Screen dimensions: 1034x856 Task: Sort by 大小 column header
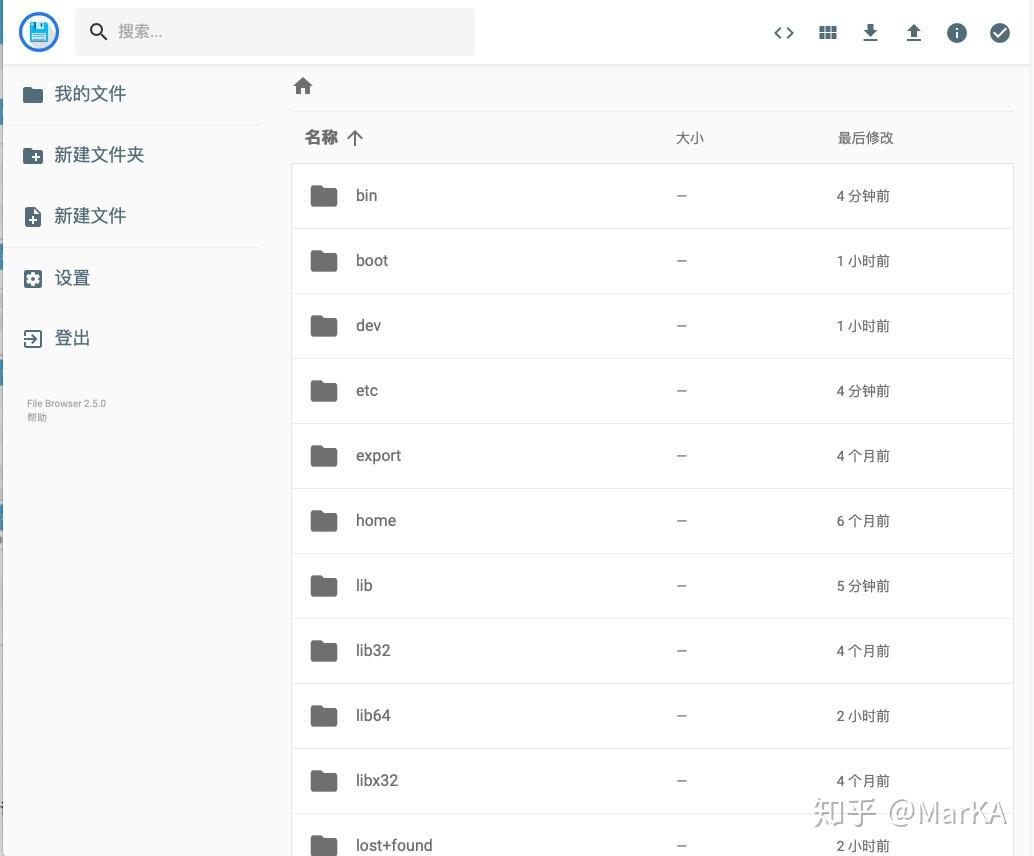[690, 138]
